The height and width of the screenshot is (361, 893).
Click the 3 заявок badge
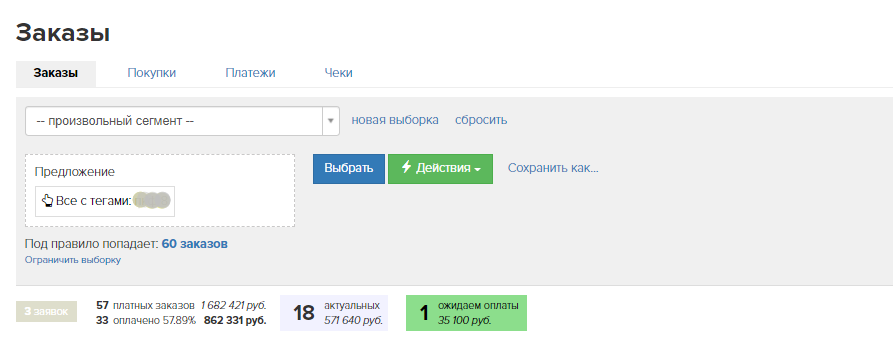[46, 311]
